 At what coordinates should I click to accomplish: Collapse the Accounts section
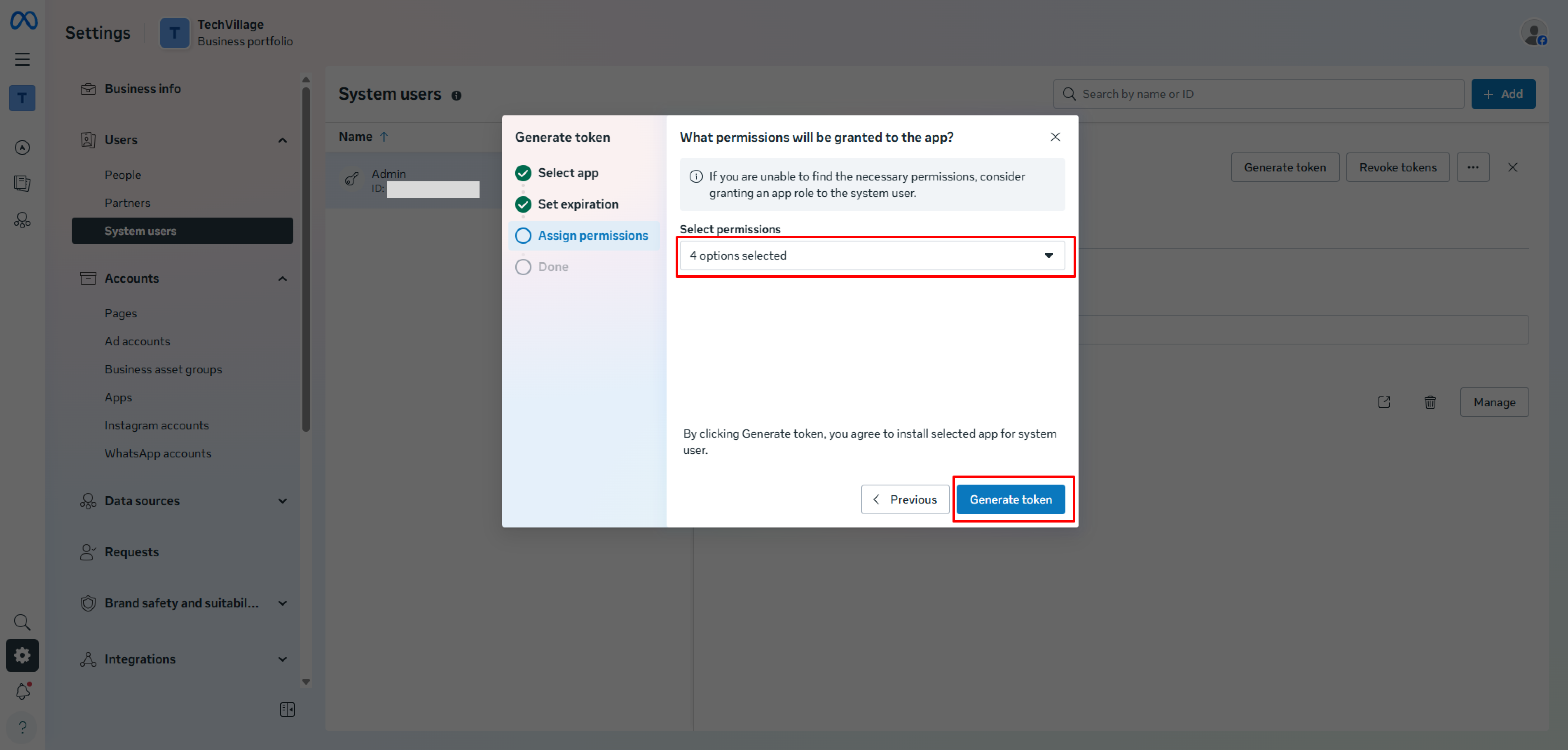(x=282, y=278)
